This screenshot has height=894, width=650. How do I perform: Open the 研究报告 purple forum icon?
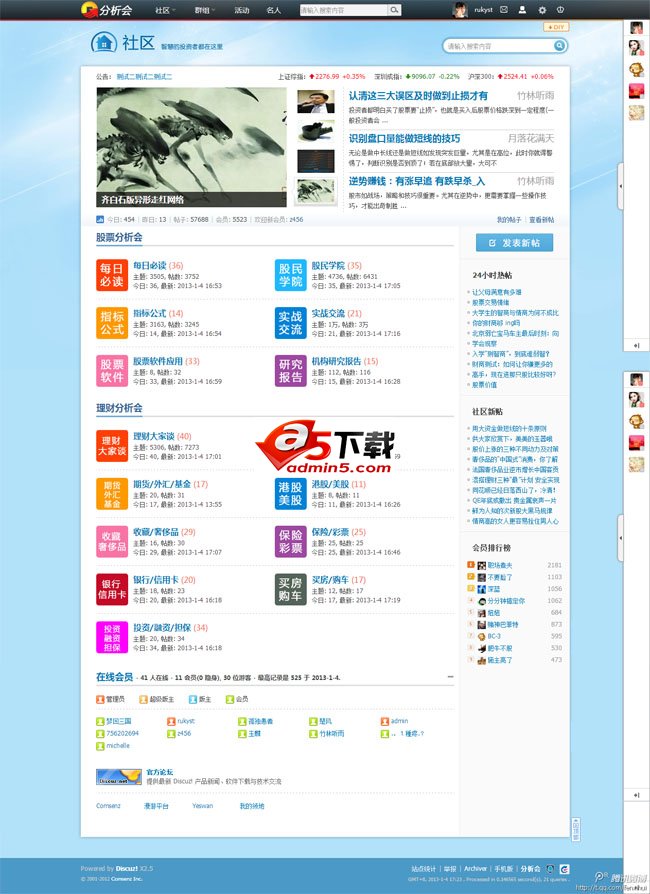pos(290,371)
